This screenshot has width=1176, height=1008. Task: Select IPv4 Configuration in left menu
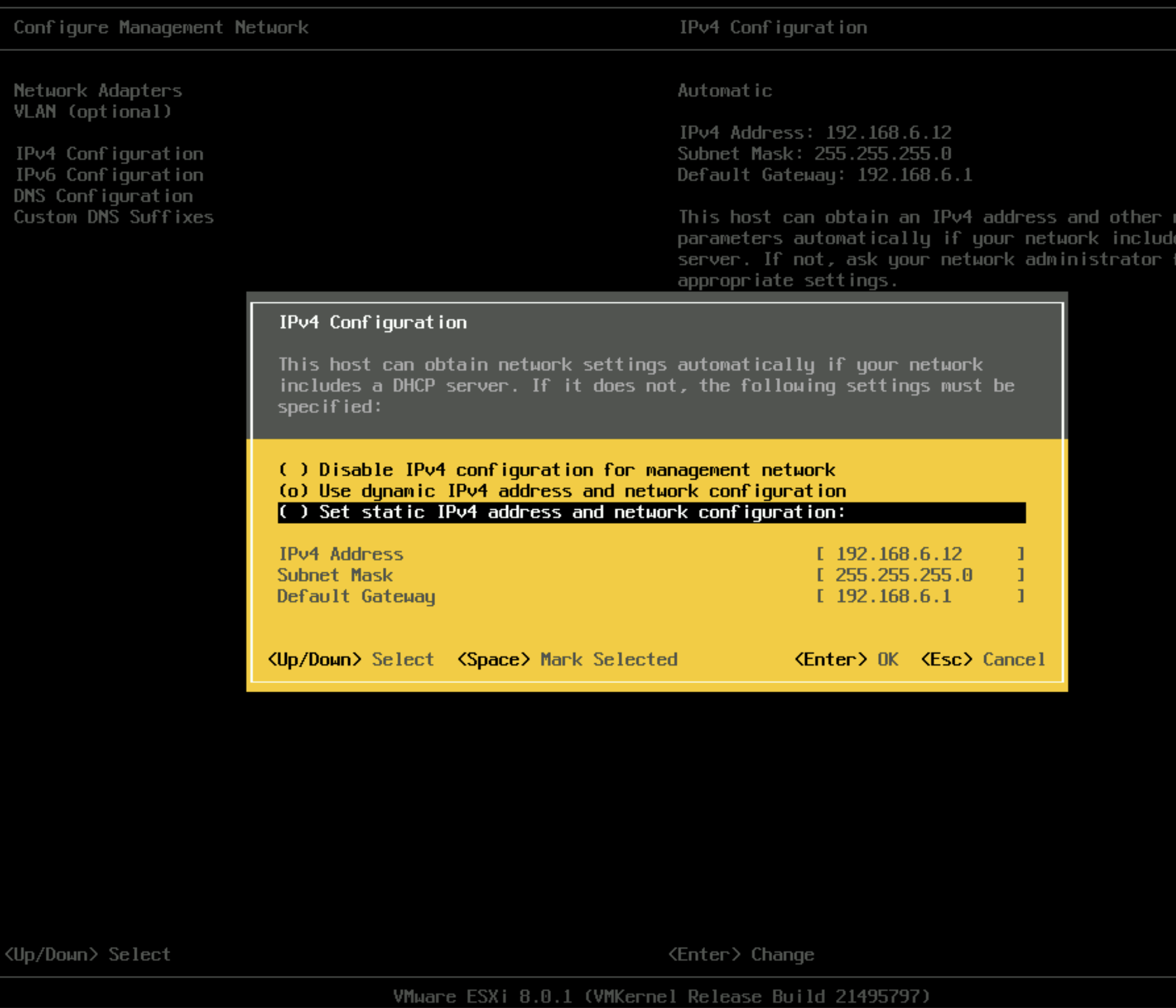(x=109, y=154)
